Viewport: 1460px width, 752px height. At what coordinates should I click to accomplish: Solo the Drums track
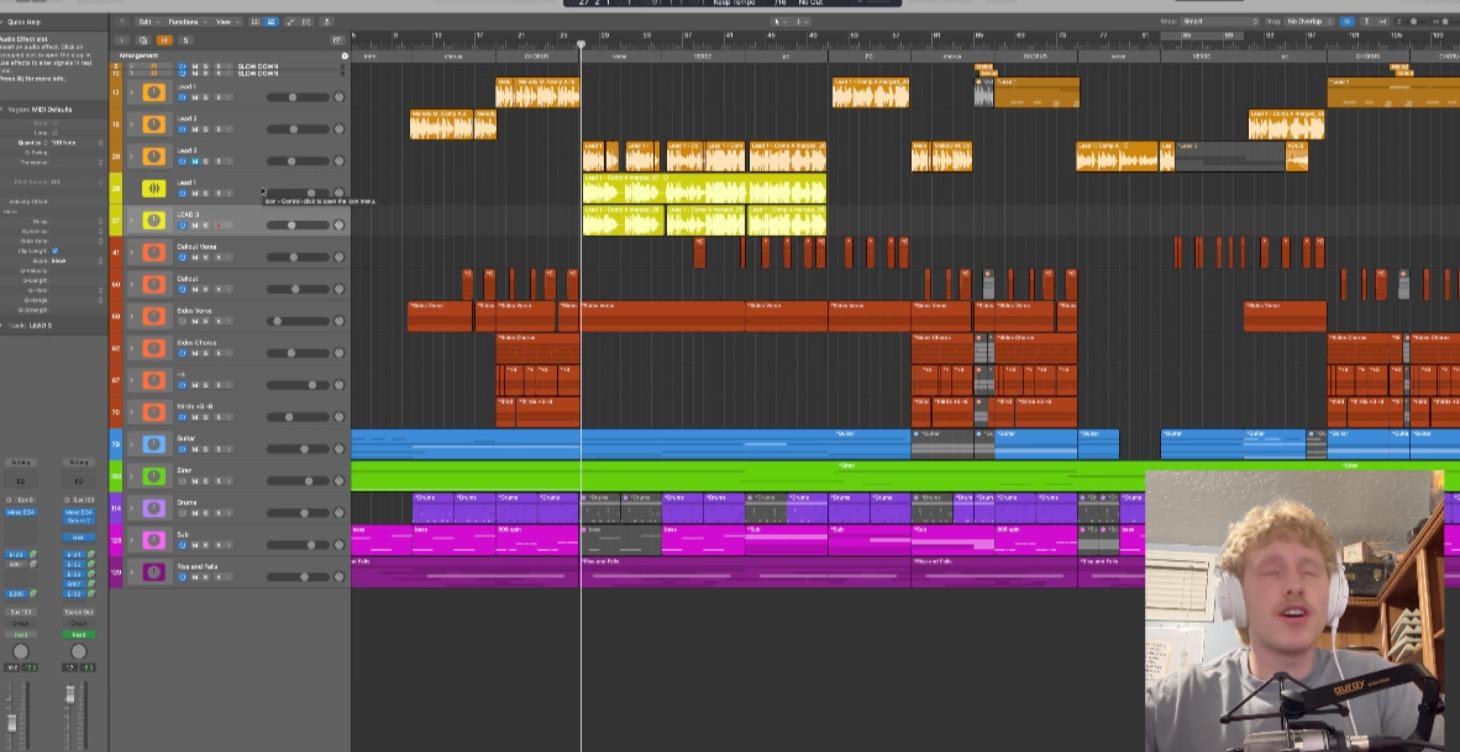[x=205, y=512]
